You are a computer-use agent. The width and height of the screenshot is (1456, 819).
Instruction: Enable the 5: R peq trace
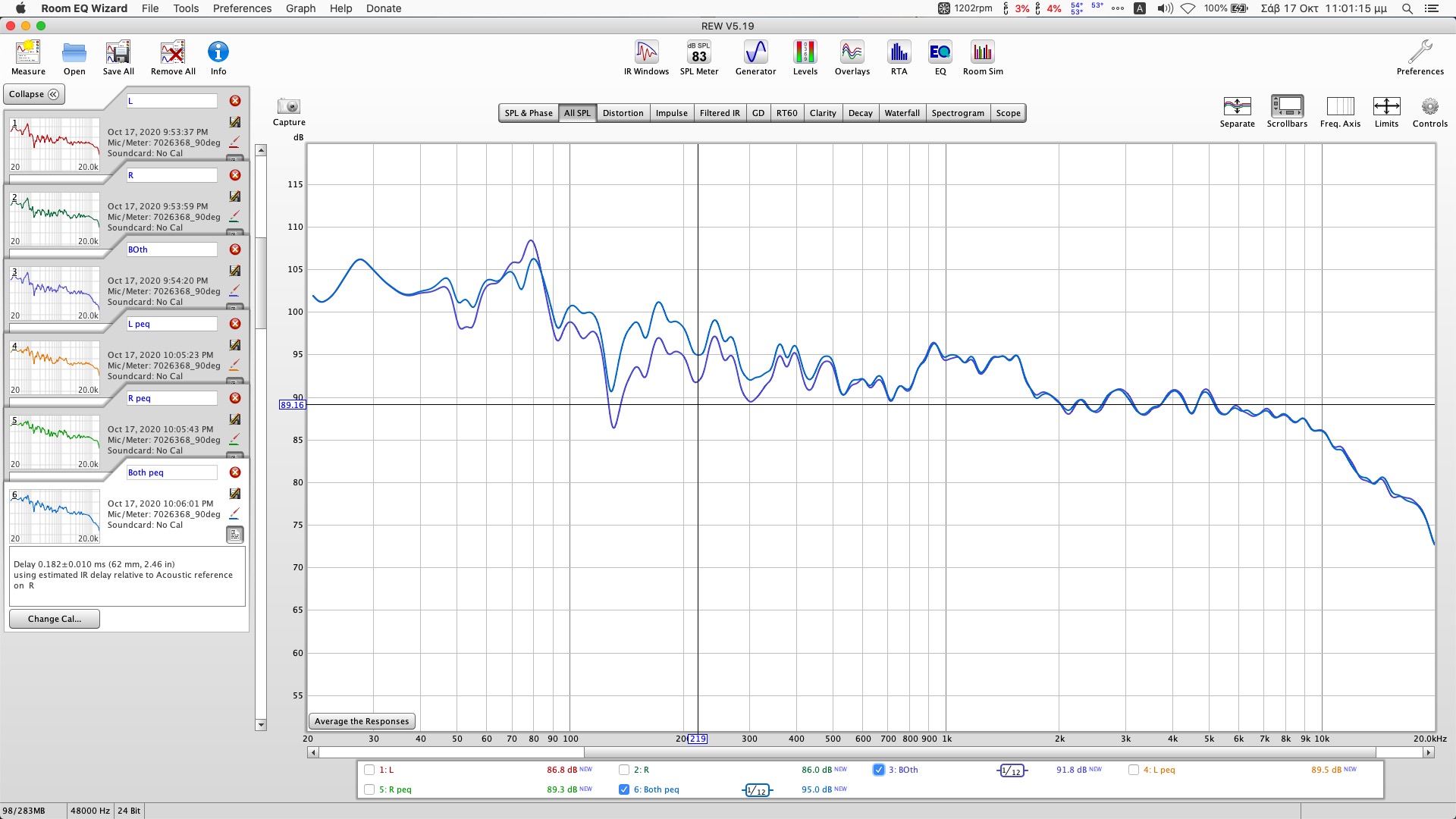369,789
